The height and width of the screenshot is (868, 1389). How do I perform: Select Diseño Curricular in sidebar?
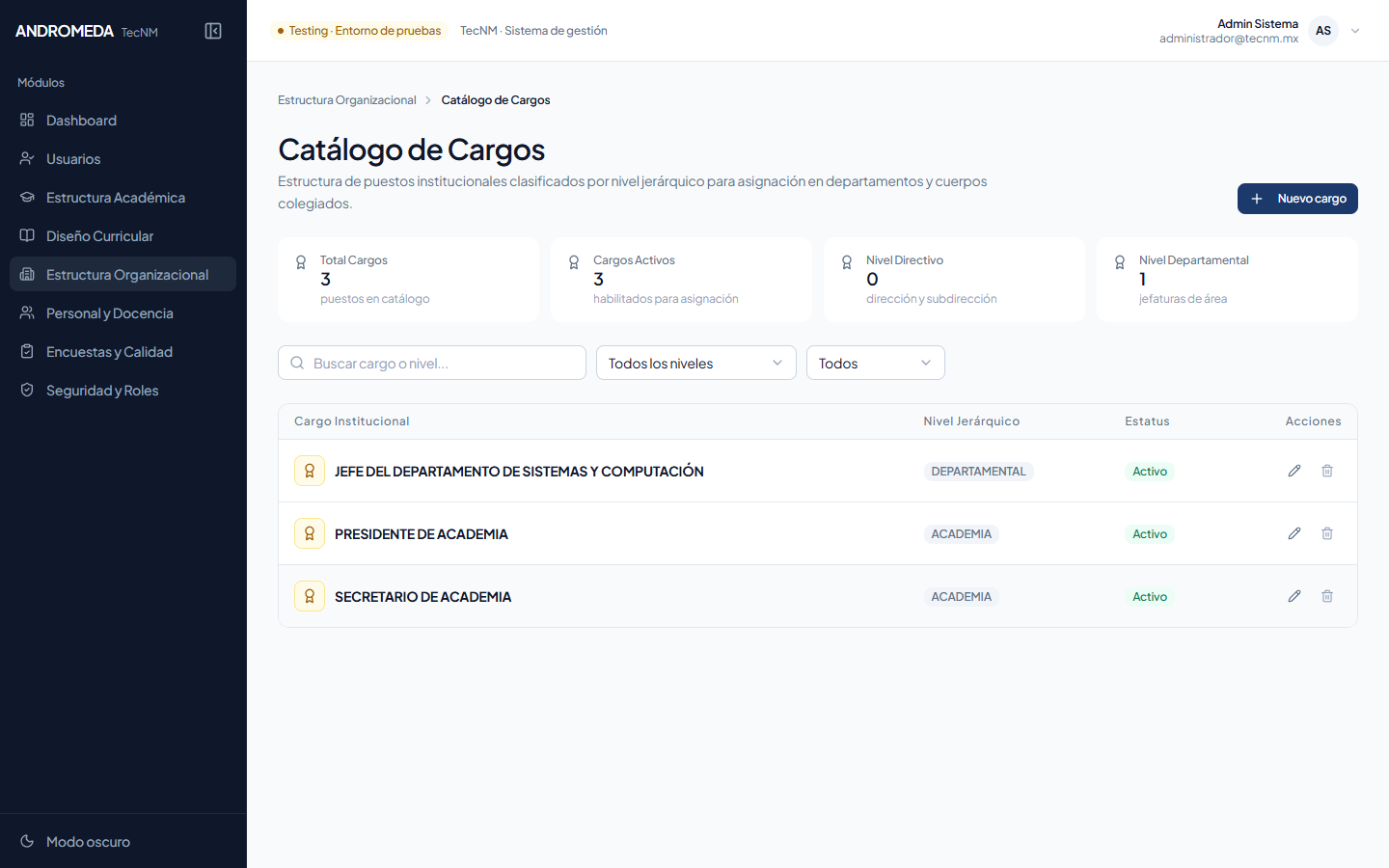[x=123, y=236]
